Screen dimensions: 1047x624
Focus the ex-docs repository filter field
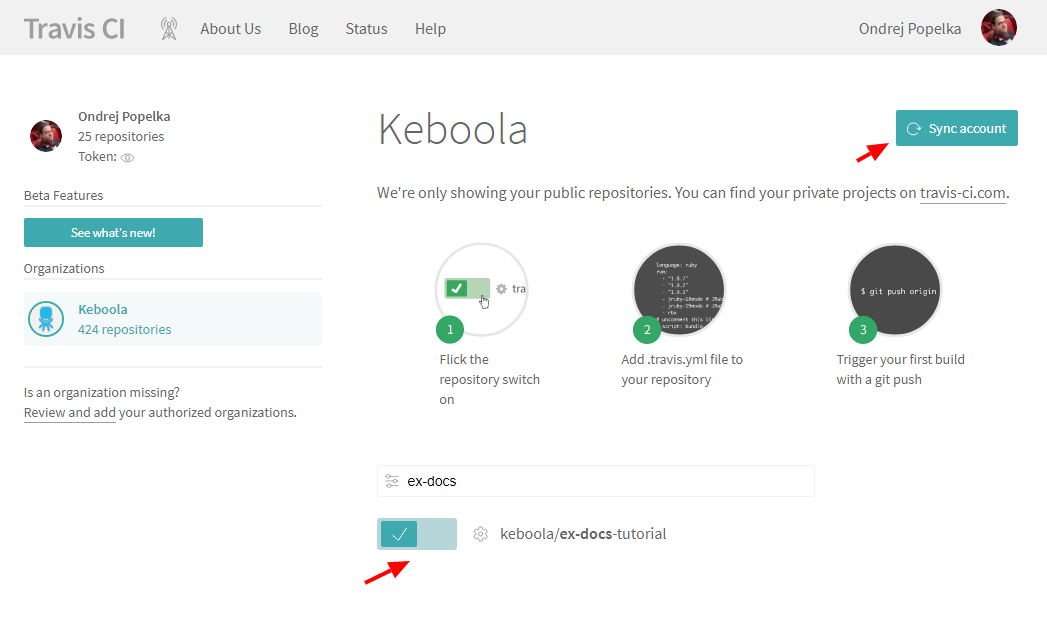(596, 481)
